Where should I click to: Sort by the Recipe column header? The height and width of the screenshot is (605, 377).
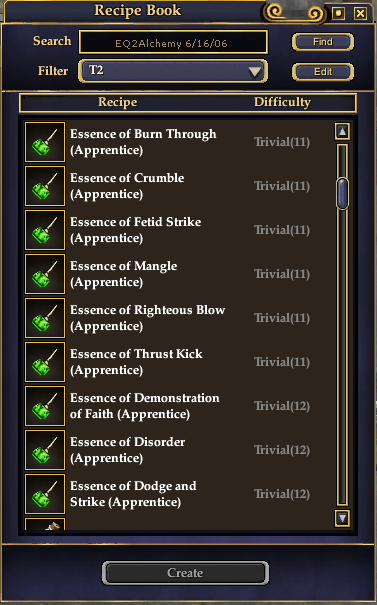(118, 102)
